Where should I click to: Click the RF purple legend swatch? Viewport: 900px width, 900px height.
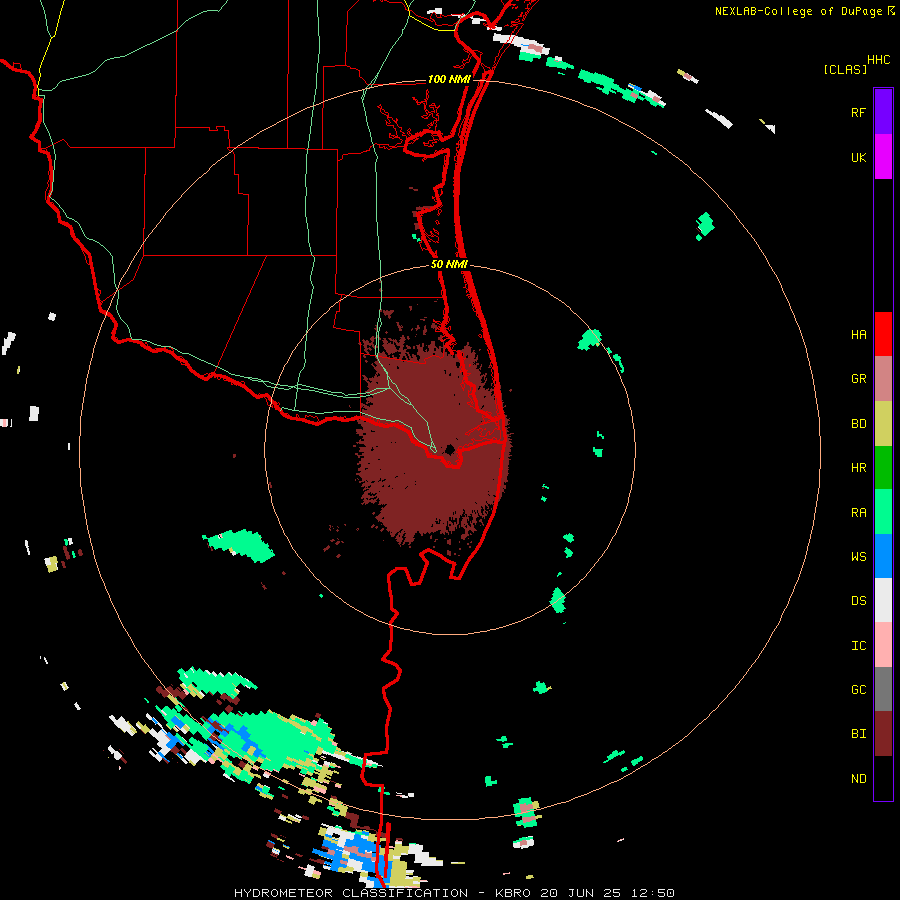(883, 112)
